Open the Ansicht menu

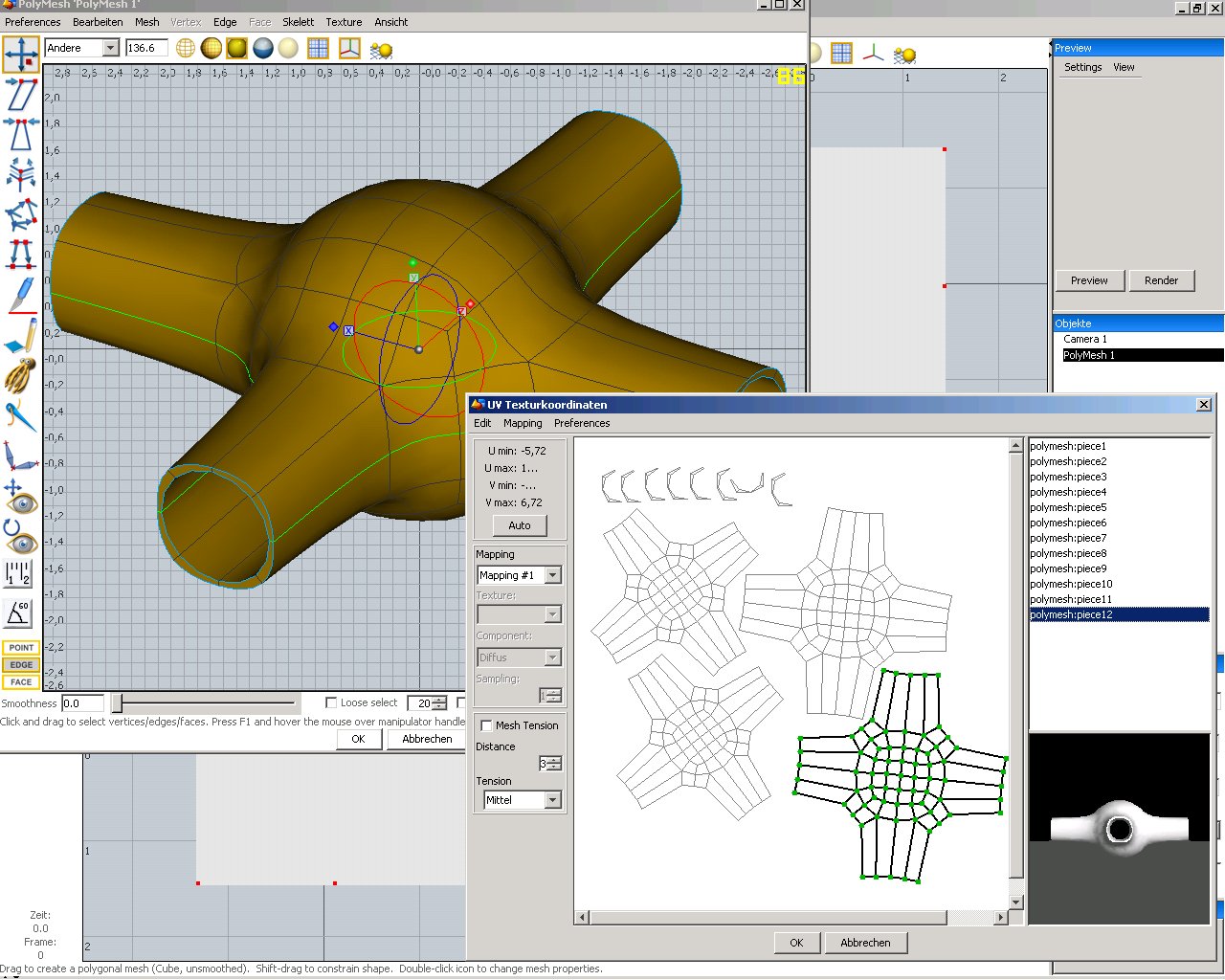390,22
